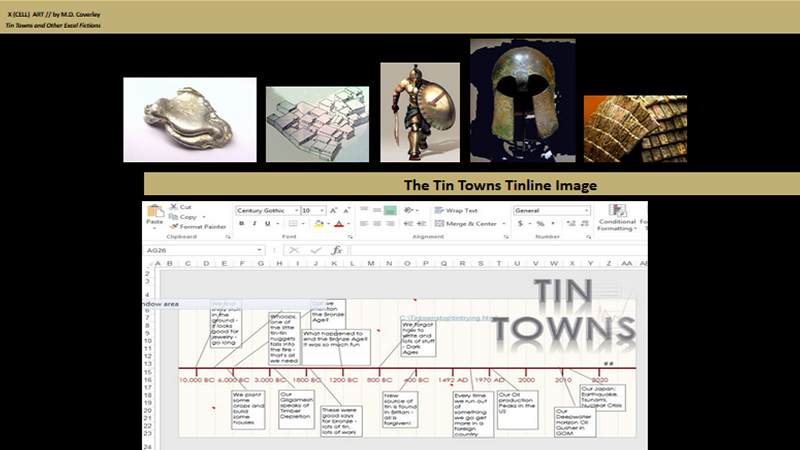Image resolution: width=800 pixels, height=450 pixels.
Task: Click Increase Decimal icon
Action: coord(571,223)
